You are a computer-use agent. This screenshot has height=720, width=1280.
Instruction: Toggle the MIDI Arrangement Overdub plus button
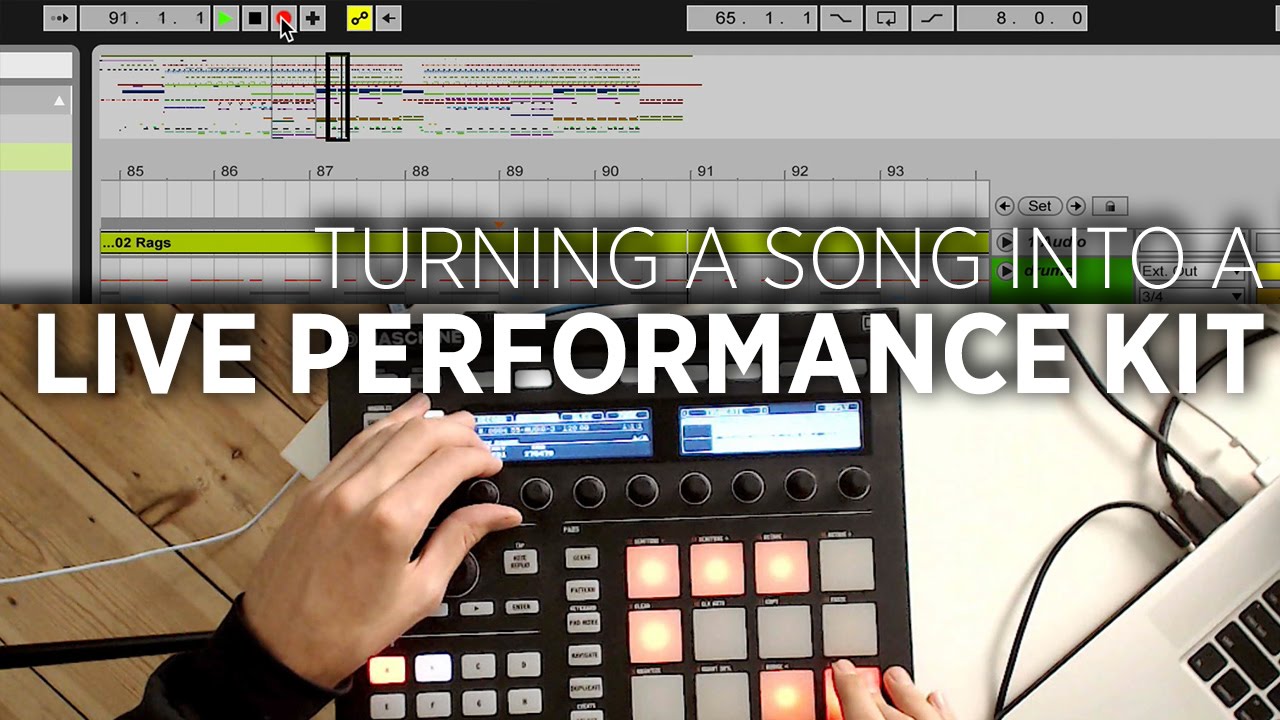pos(312,18)
